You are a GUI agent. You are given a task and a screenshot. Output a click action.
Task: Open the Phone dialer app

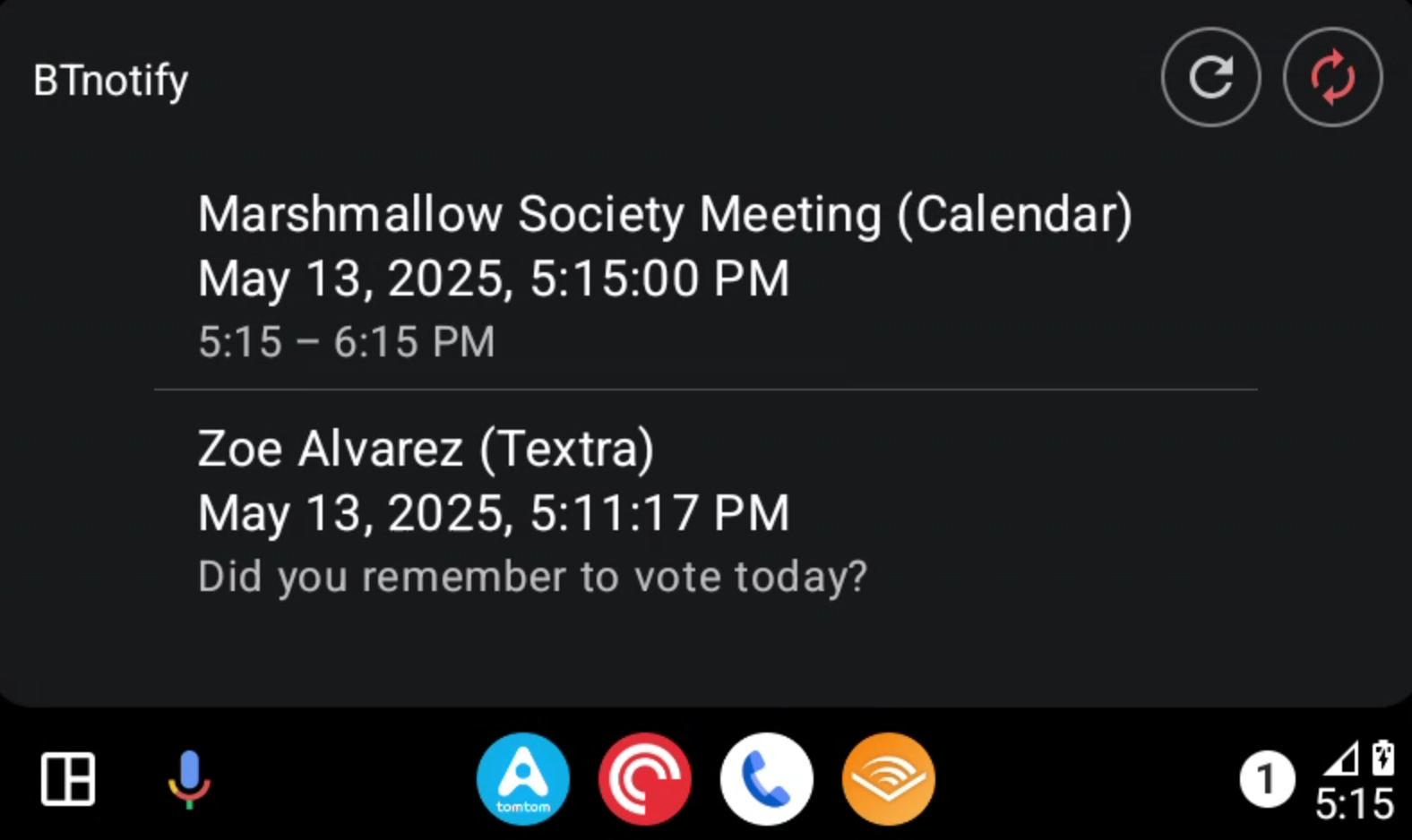766,778
